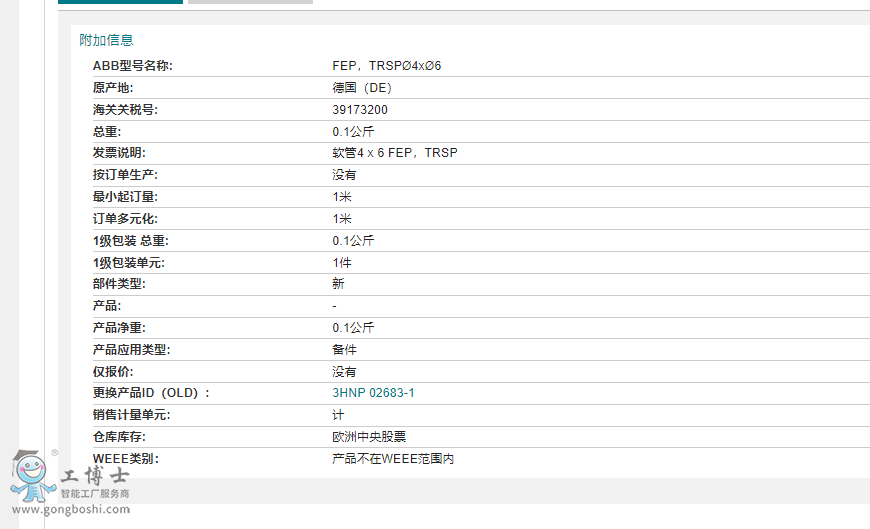Click the 仅报价 label
Image resolution: width=870 pixels, height=529 pixels.
(x=113, y=372)
